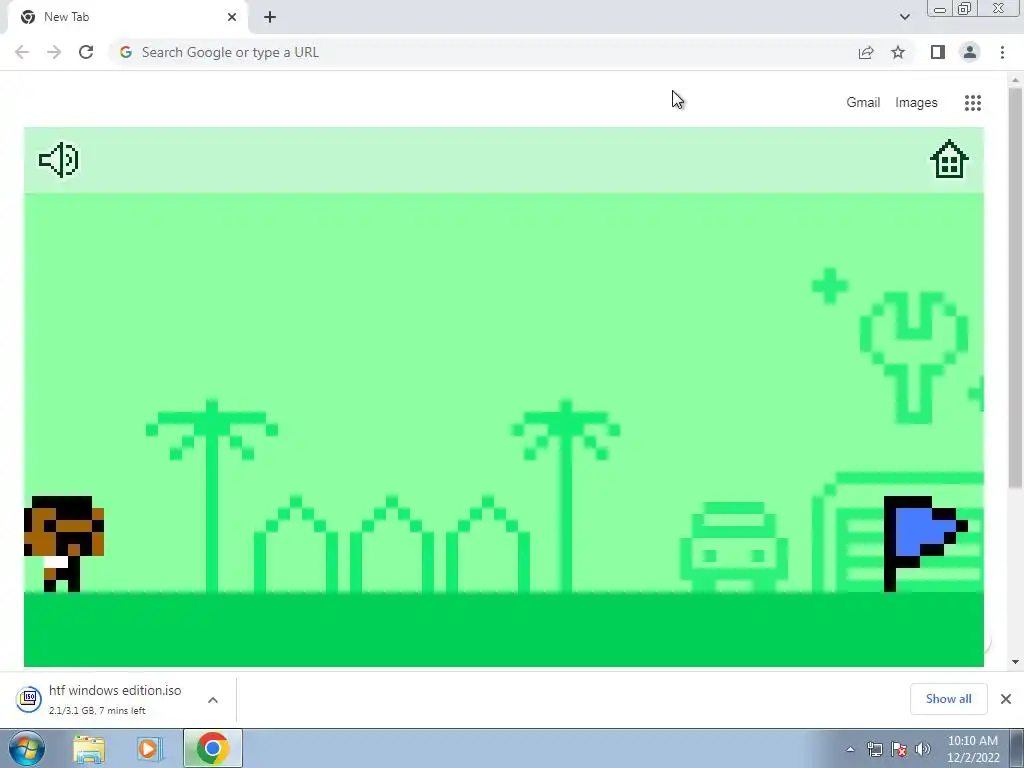Click the pixel character in game

click(63, 543)
